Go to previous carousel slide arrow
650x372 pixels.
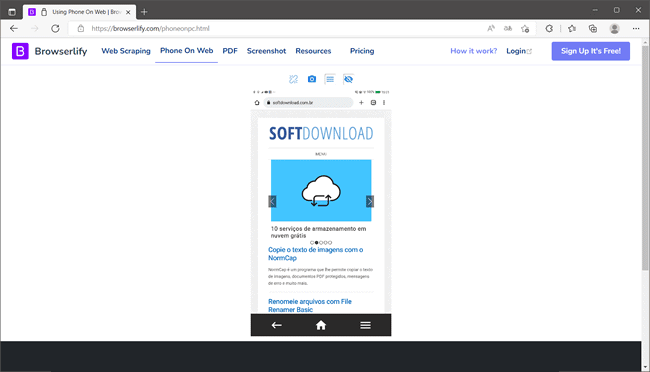272,201
